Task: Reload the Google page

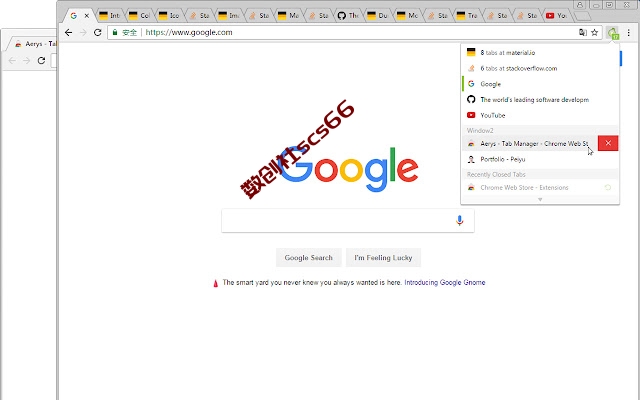Action: [x=98, y=32]
